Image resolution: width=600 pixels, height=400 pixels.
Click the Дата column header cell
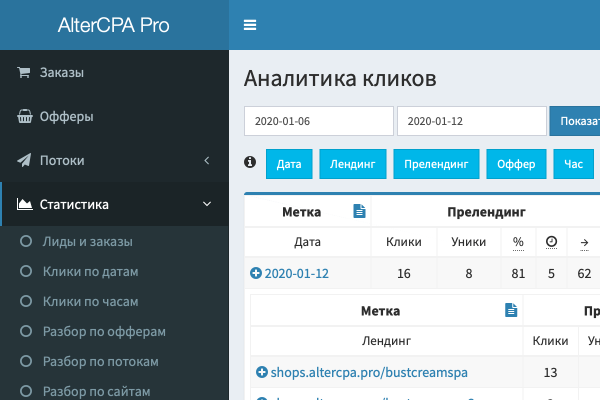coord(307,242)
